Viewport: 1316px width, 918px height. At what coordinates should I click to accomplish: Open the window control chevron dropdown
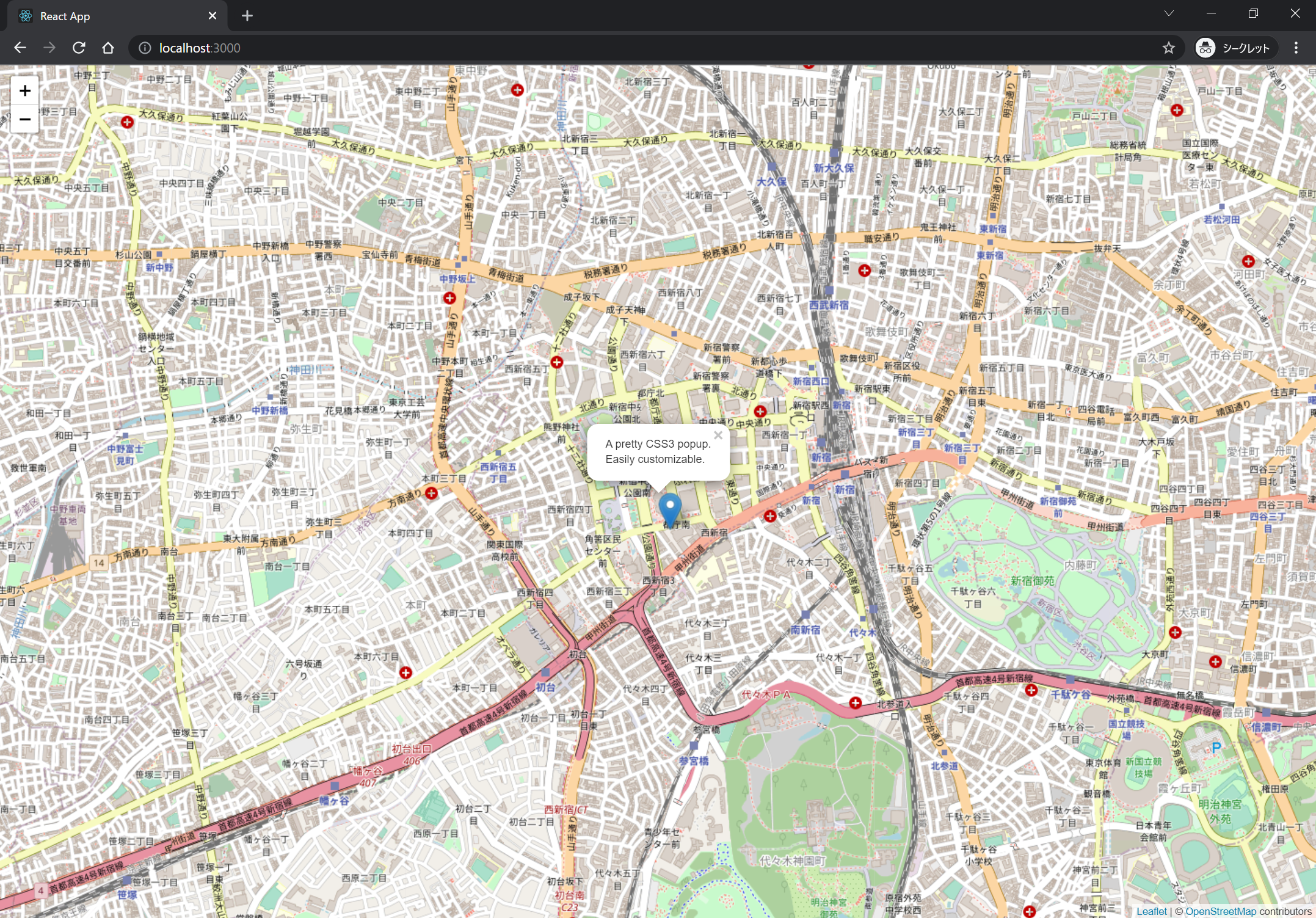[1169, 13]
